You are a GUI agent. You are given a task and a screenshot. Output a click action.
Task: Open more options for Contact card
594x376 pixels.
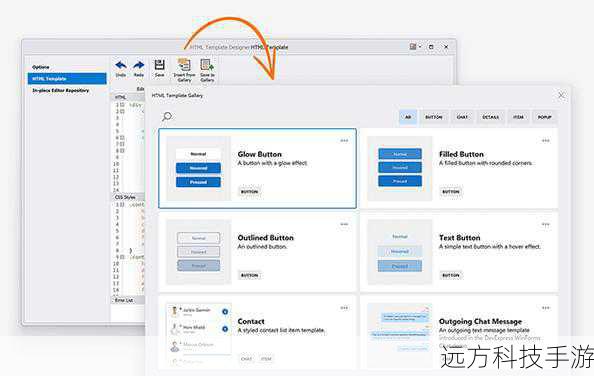[344, 308]
